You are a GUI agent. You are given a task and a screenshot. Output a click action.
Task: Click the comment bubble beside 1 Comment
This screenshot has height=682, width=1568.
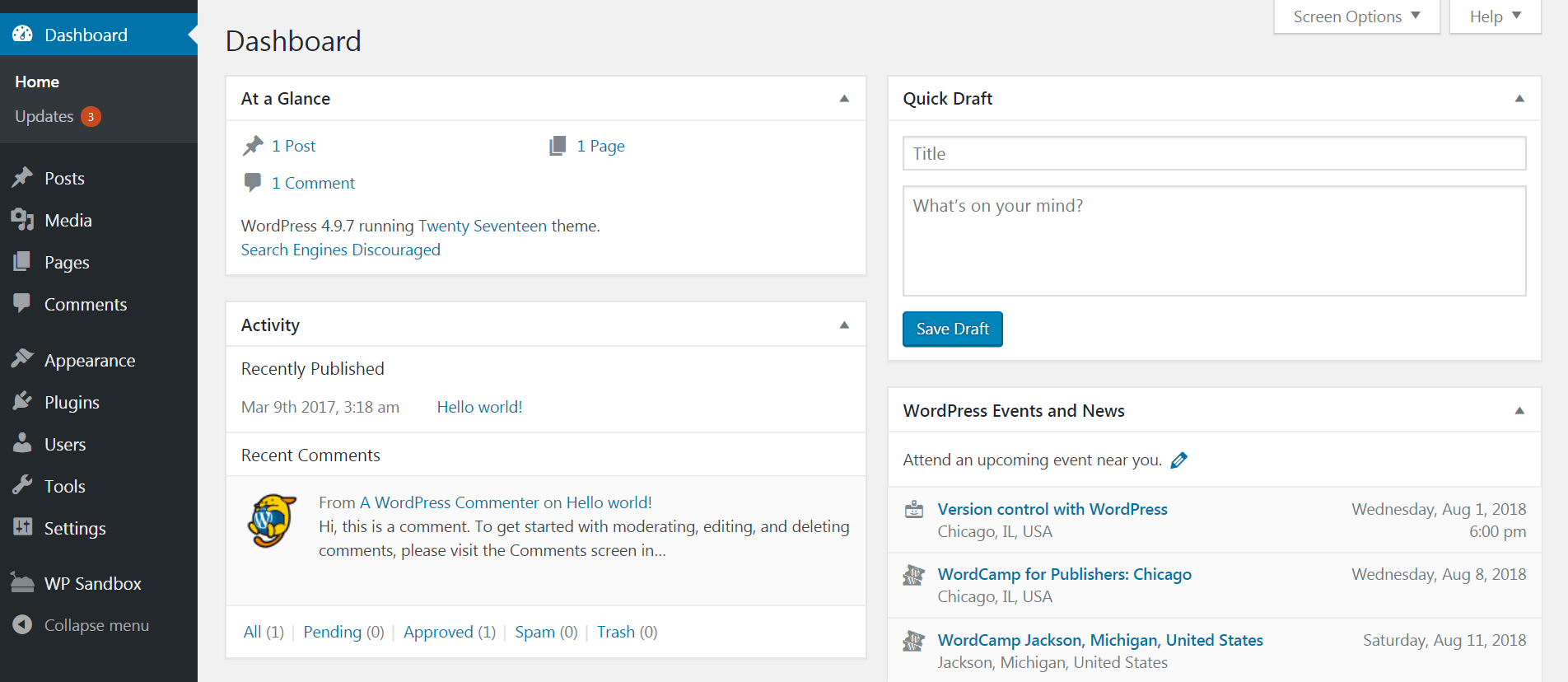(x=253, y=183)
